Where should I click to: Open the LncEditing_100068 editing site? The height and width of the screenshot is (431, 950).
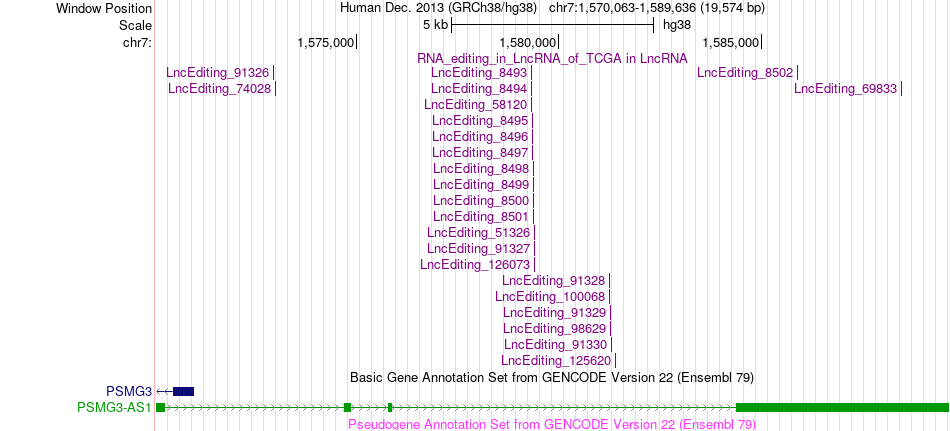click(550, 296)
